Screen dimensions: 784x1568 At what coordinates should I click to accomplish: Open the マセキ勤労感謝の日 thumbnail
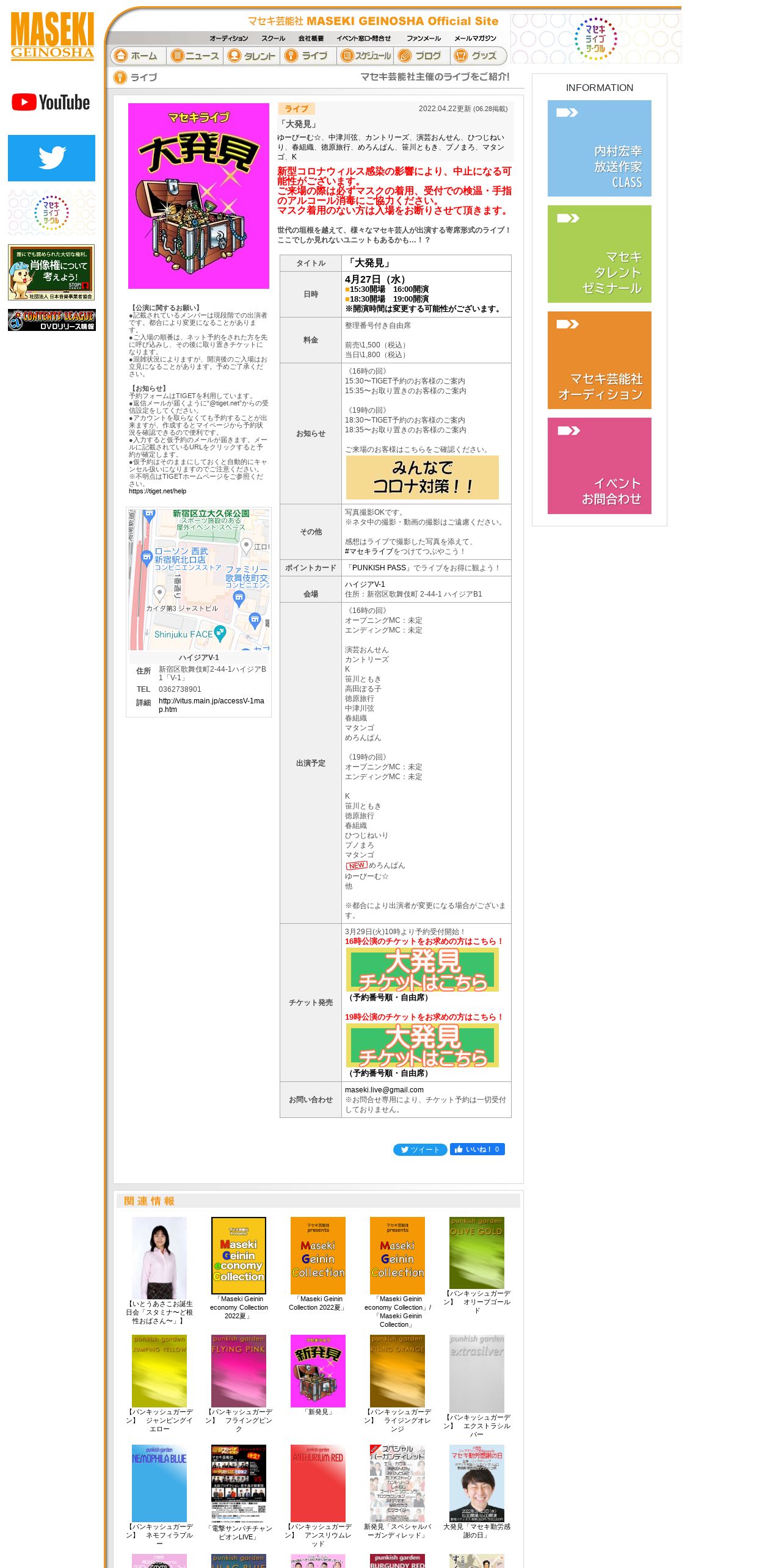click(477, 1483)
